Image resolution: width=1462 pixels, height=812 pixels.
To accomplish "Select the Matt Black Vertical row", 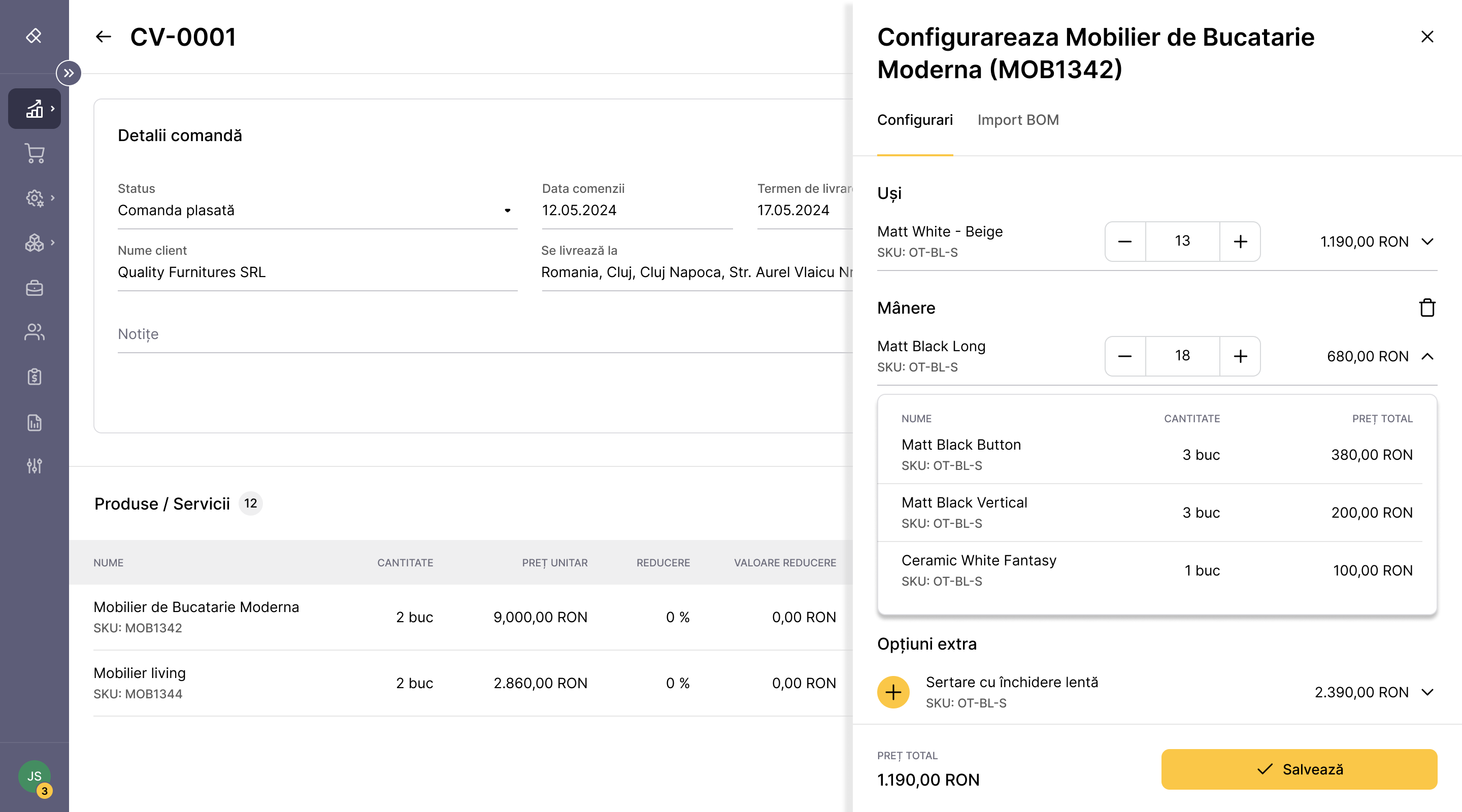I will pyautogui.click(x=1157, y=513).
